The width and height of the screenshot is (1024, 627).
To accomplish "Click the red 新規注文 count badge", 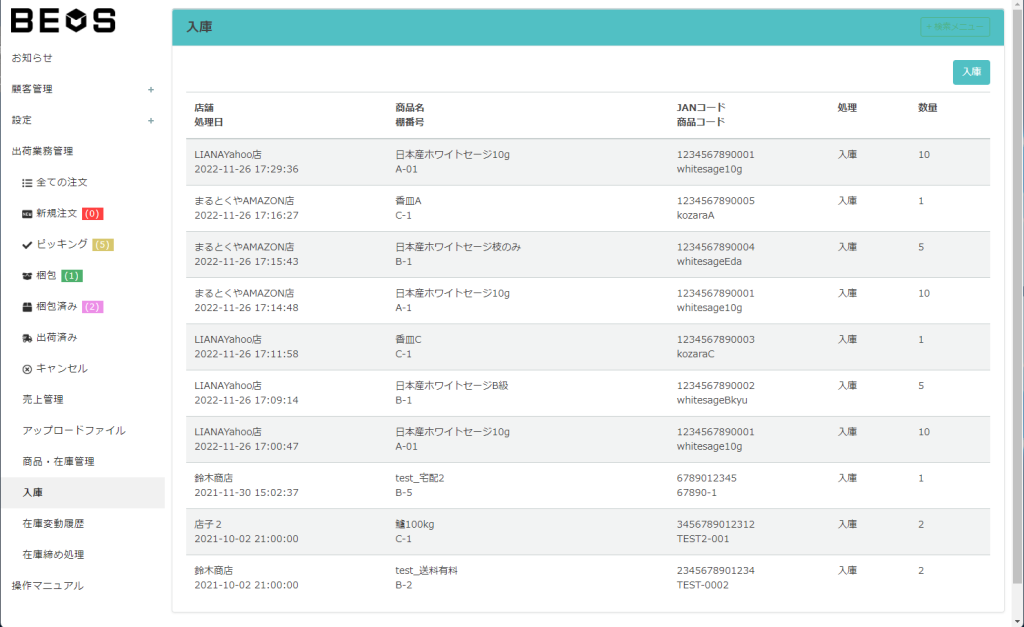I will tap(92, 214).
